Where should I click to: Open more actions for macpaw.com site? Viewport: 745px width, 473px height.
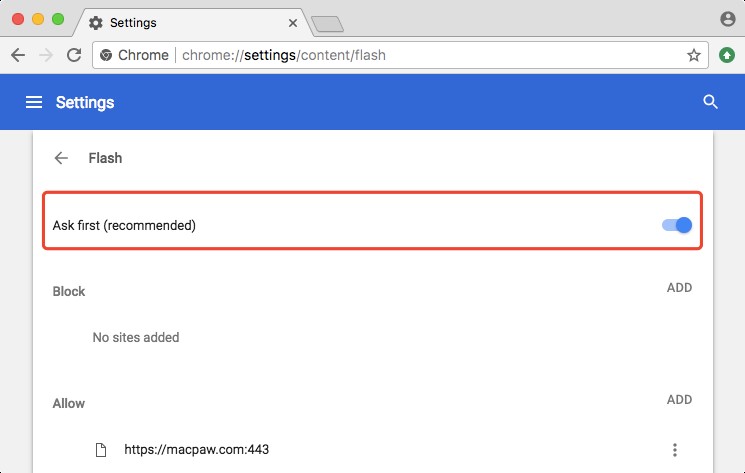[675, 450]
